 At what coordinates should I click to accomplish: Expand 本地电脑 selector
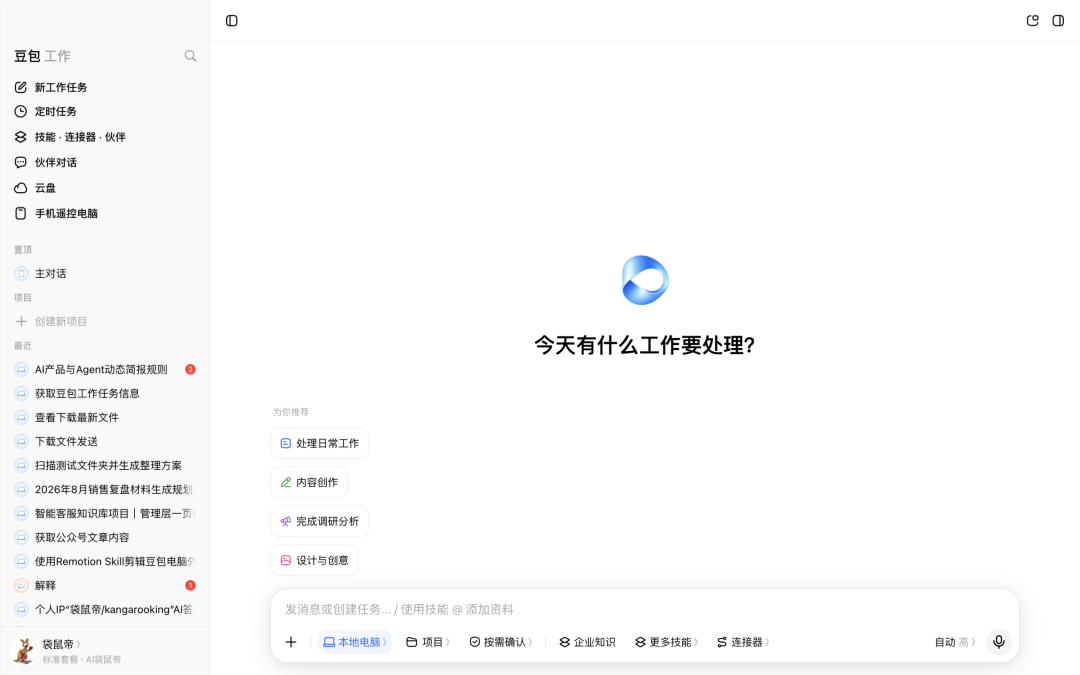pos(355,642)
